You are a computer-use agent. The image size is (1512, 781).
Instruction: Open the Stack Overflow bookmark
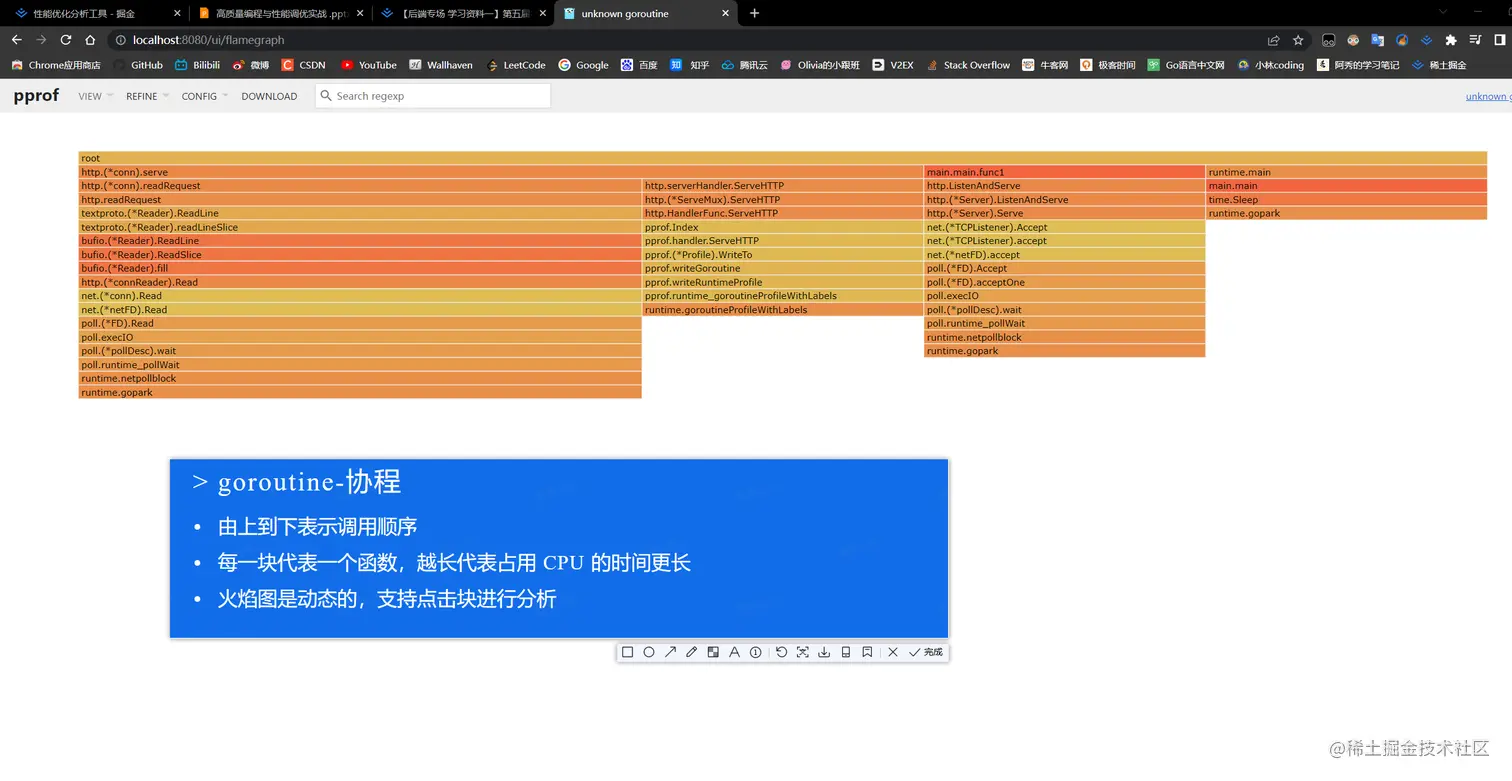tap(967, 65)
